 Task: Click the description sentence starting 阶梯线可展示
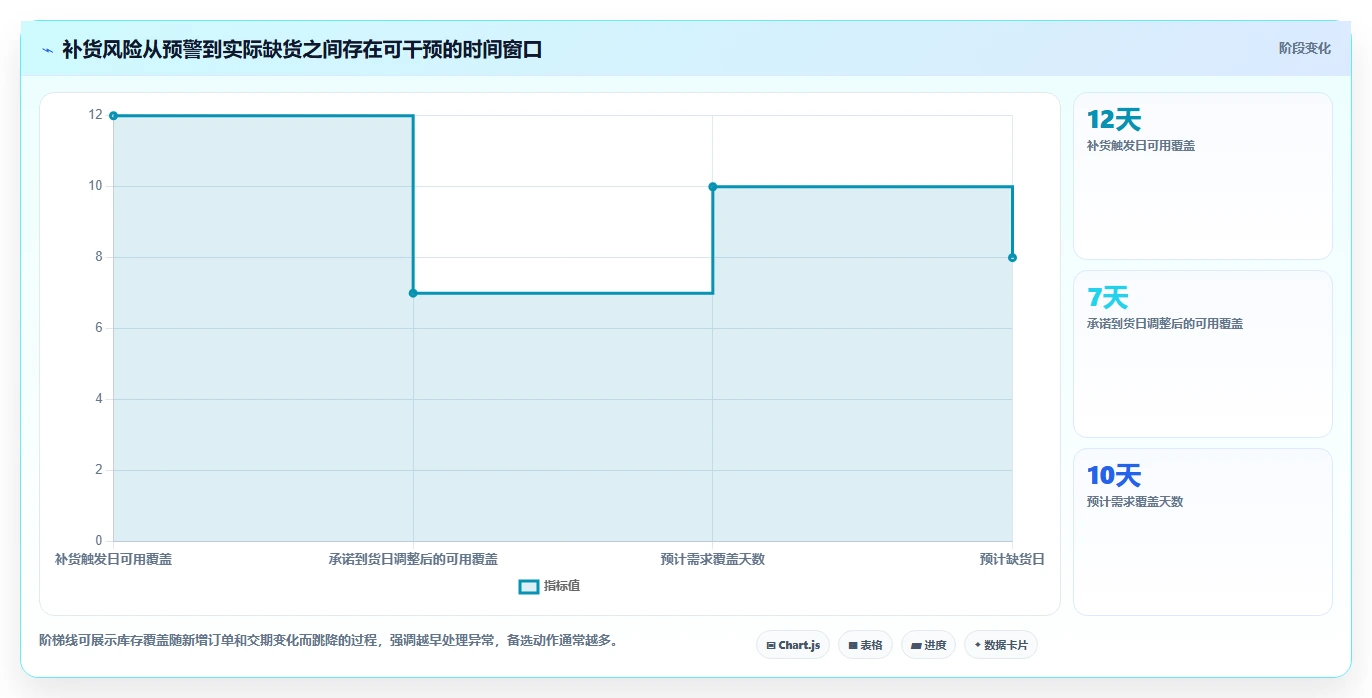point(328,640)
